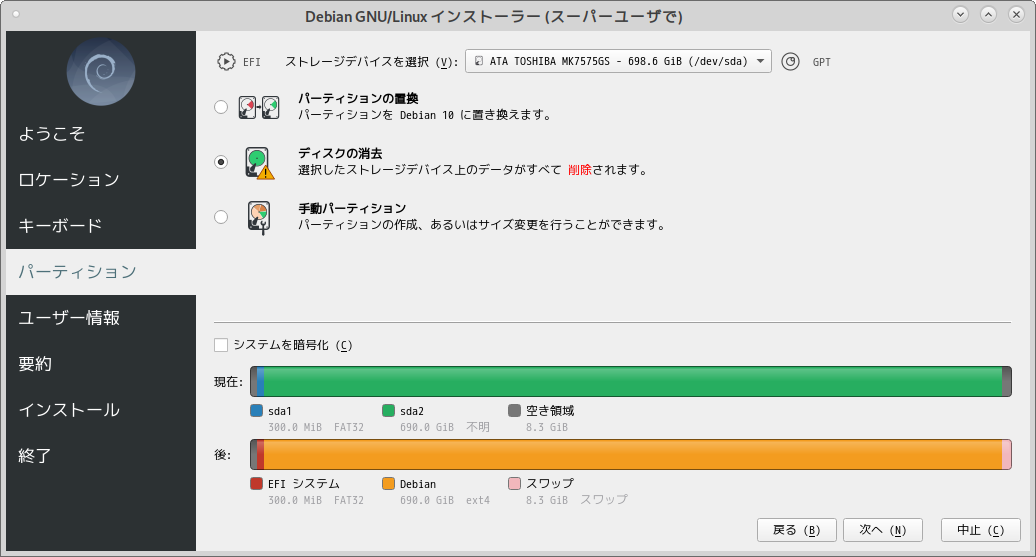1036x557 pixels.
Task: Click the 後: label
Action: [x=223, y=455]
